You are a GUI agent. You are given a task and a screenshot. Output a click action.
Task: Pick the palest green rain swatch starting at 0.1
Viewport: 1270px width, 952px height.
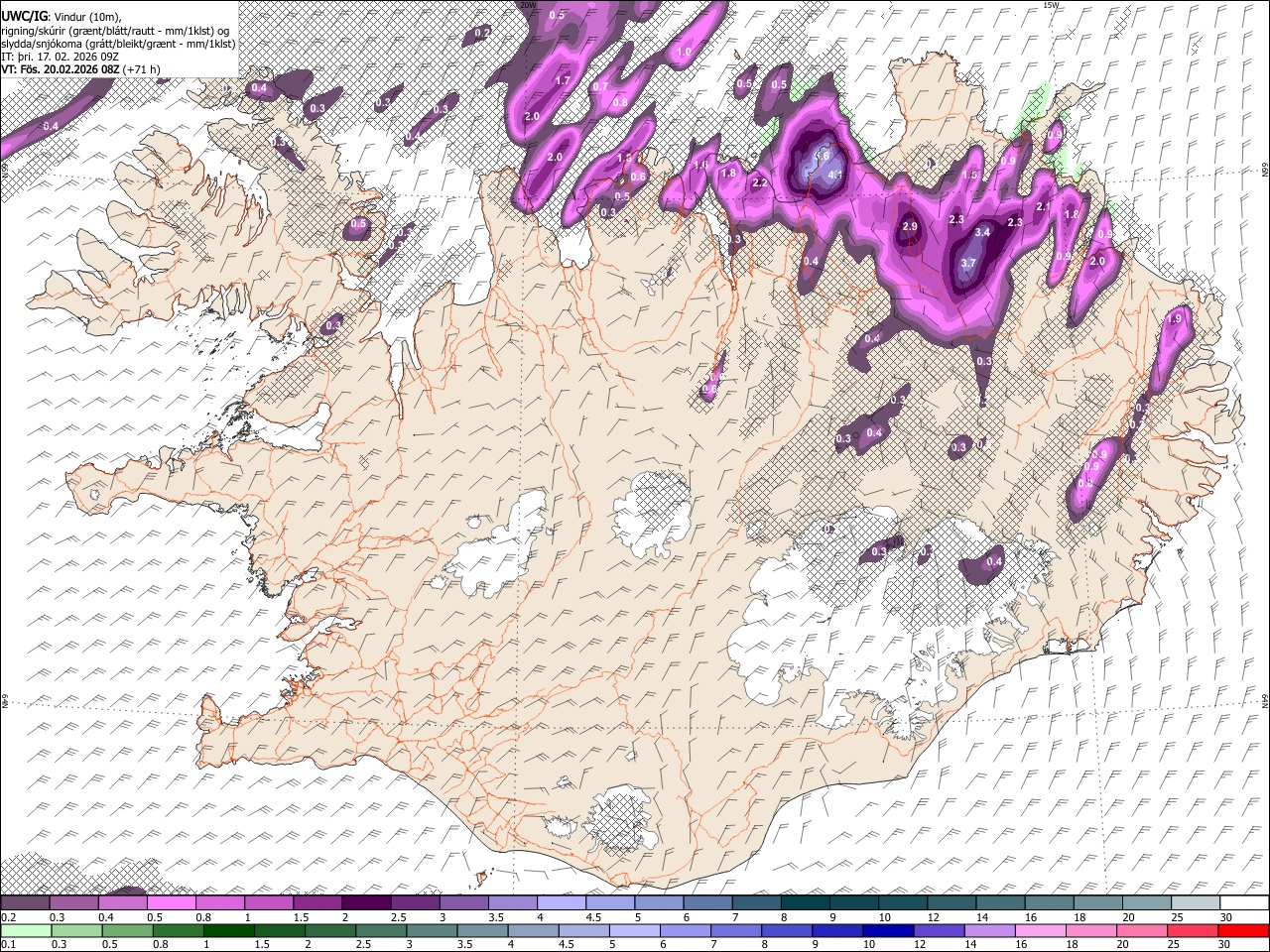[x=26, y=930]
